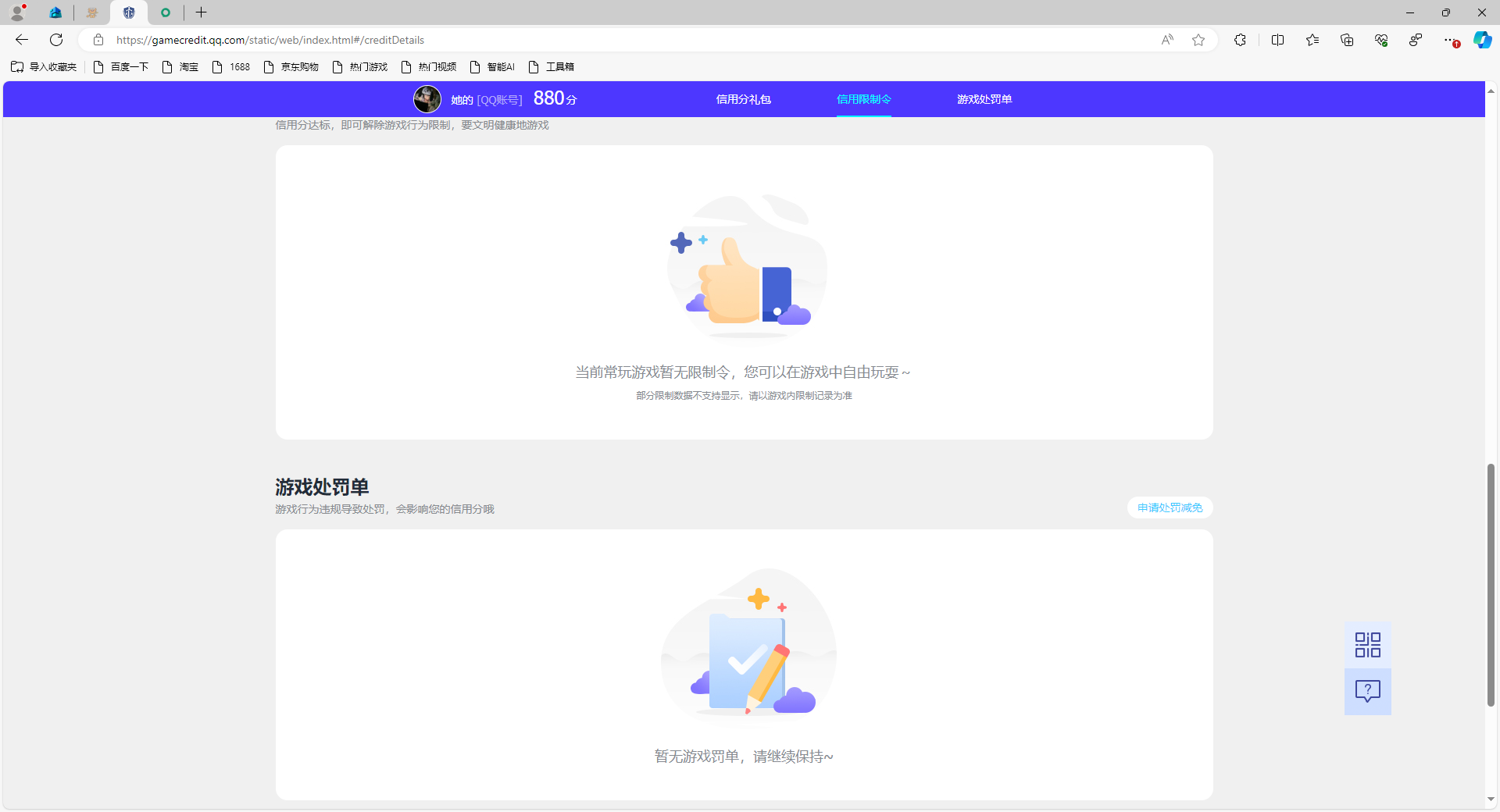Switch to the green circle browser tab
Viewport: 1500px width, 812px height.
(x=166, y=12)
